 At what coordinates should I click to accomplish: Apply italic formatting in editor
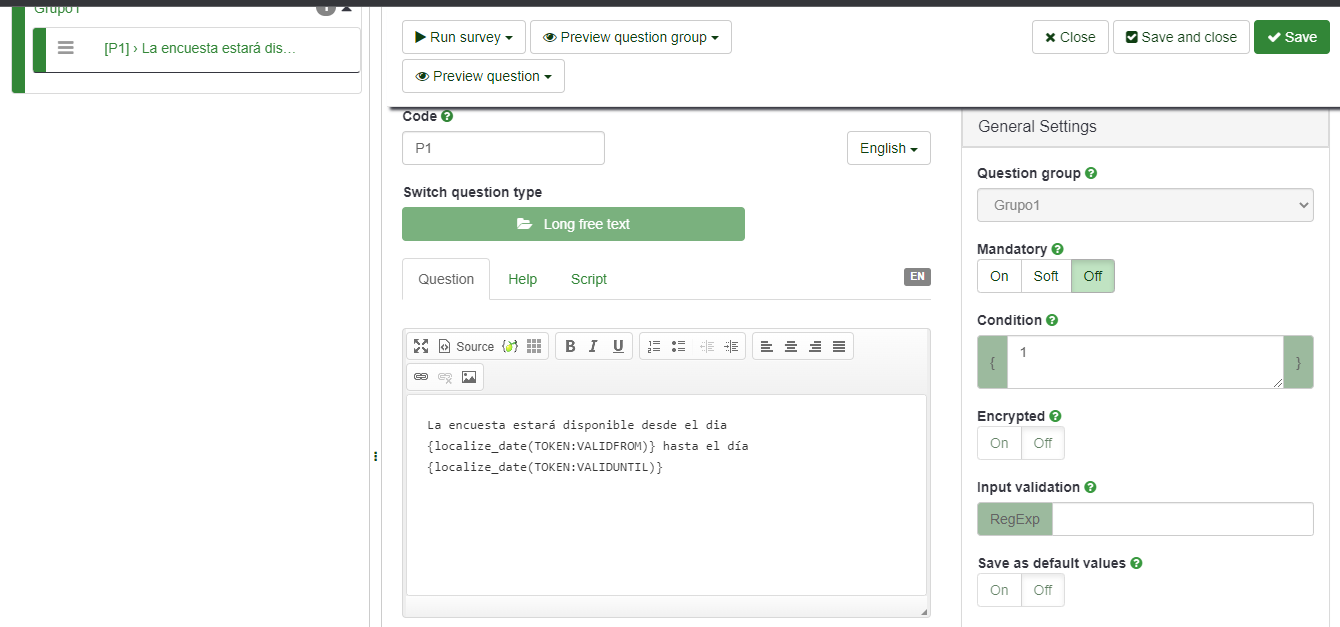click(594, 346)
